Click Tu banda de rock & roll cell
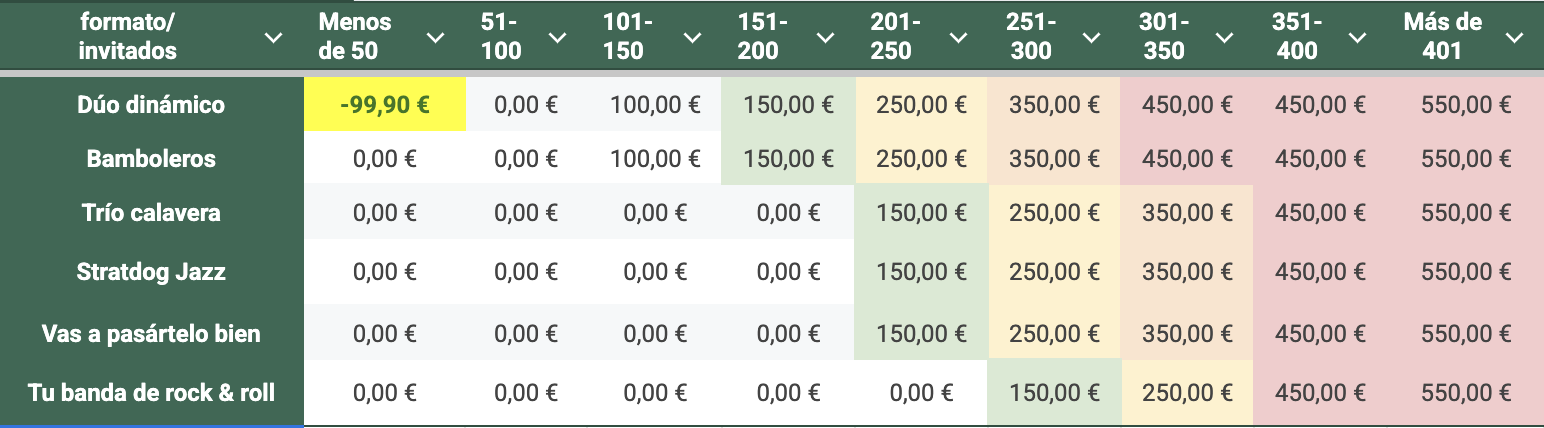Screen dimensions: 1544x428 [x=151, y=392]
